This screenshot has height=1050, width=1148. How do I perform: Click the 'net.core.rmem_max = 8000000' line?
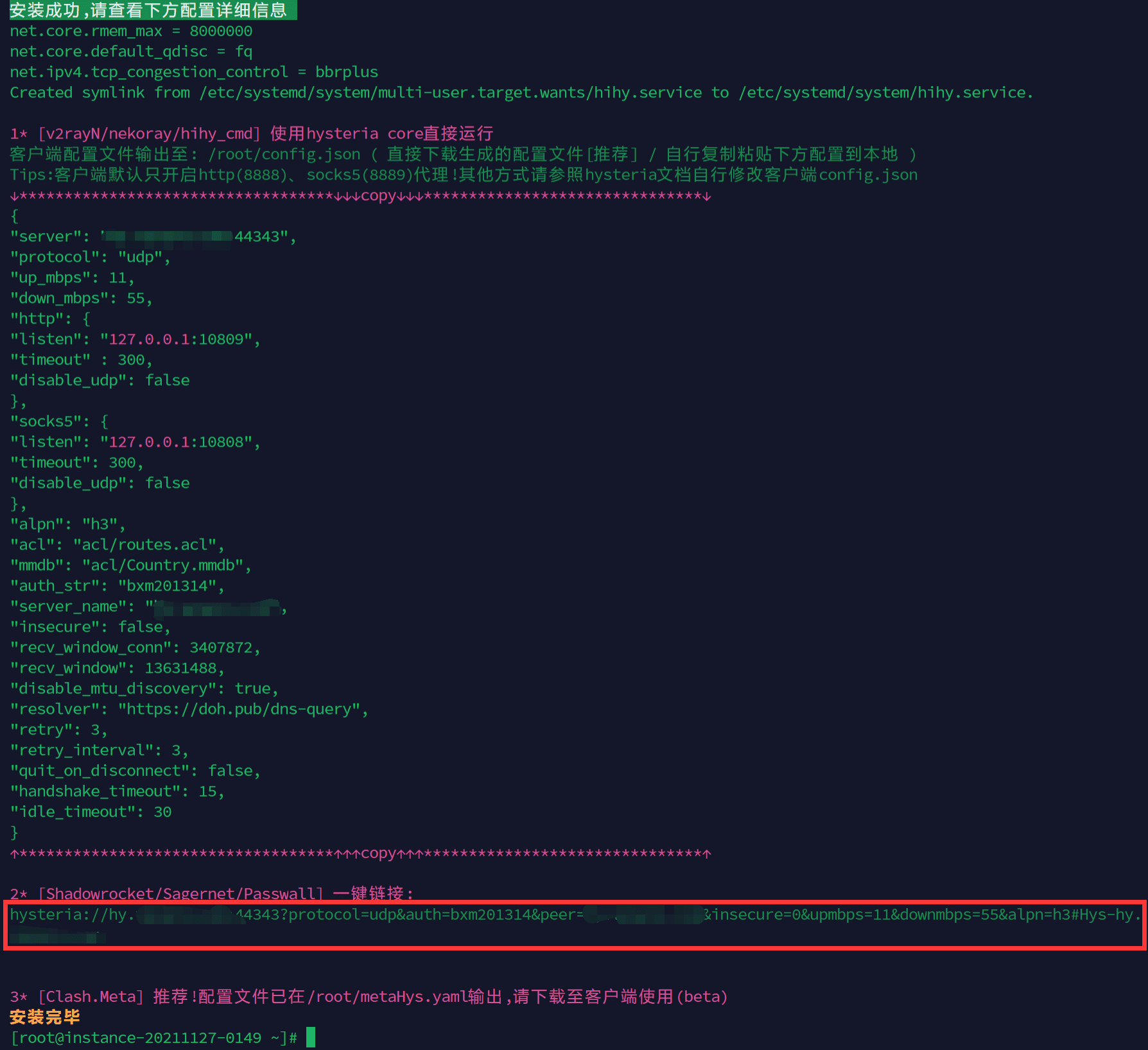131,31
